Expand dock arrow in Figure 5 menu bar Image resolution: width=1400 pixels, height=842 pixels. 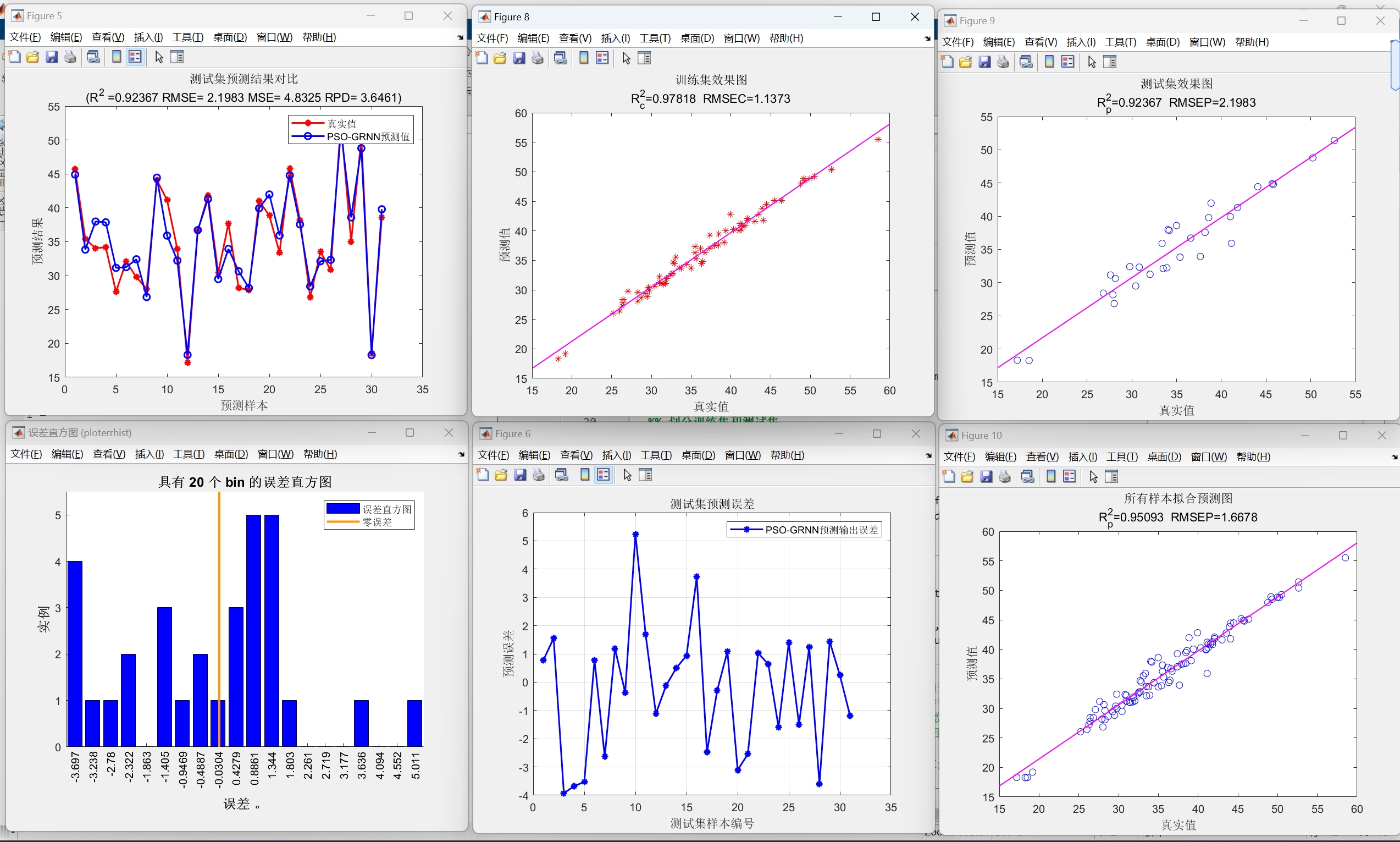click(460, 38)
